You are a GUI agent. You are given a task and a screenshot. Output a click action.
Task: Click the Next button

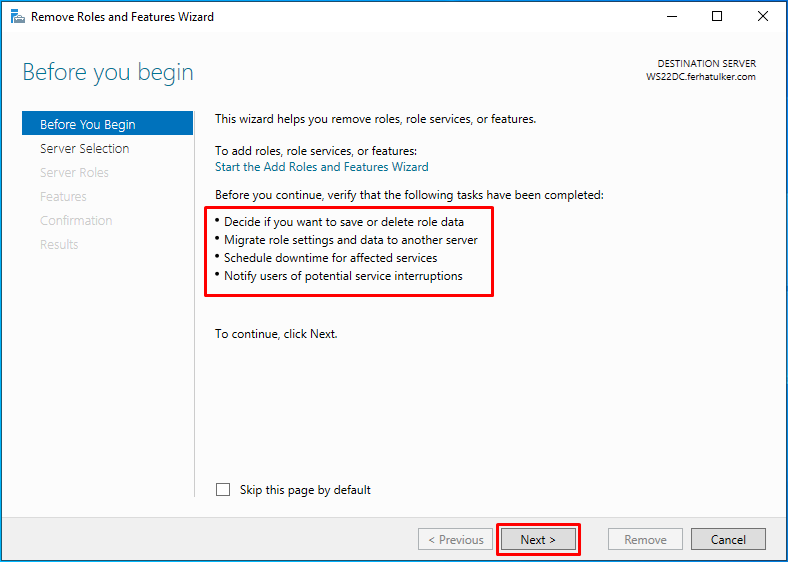tap(538, 539)
